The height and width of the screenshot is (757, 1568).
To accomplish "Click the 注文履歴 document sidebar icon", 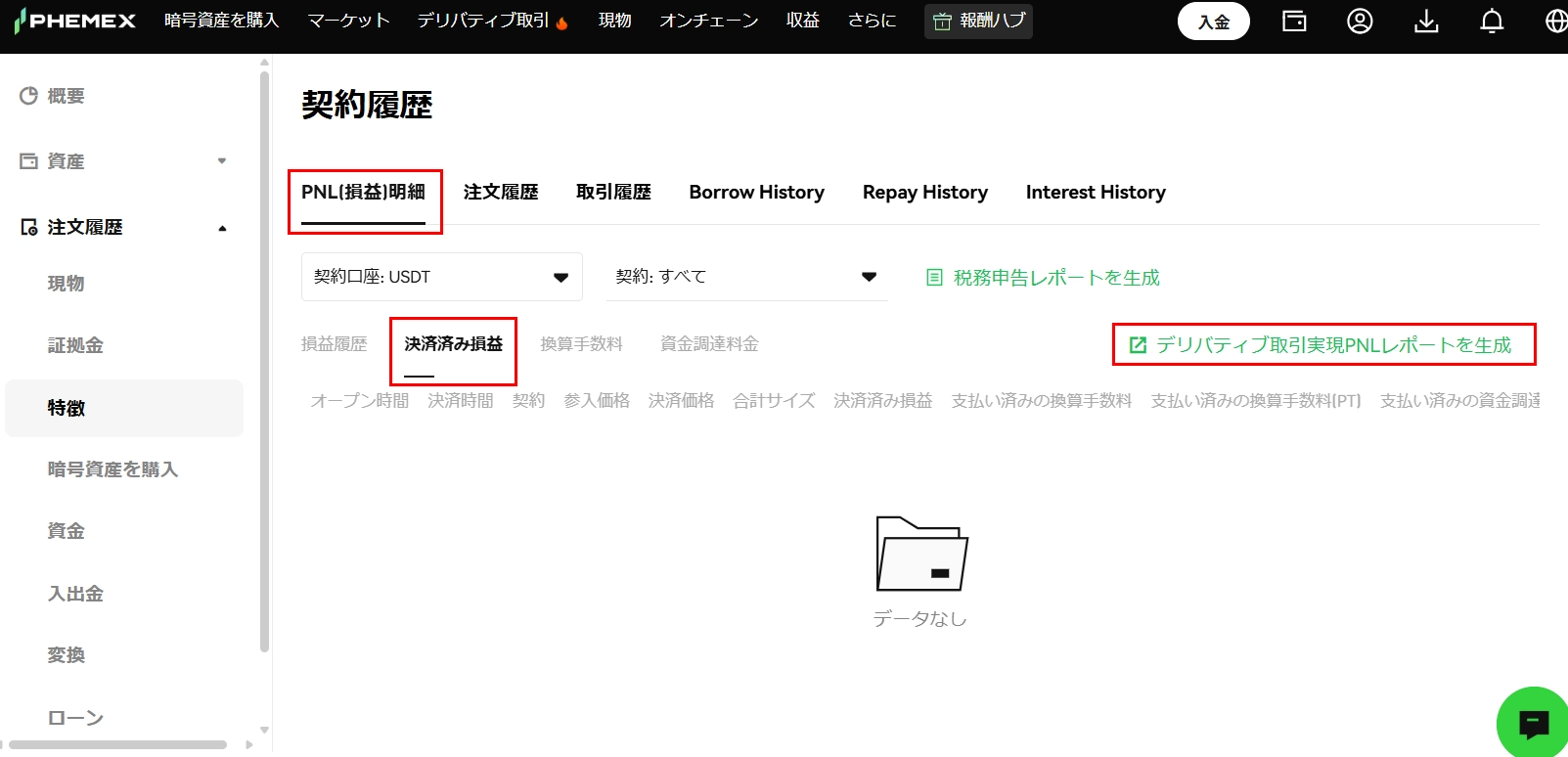I will [29, 227].
